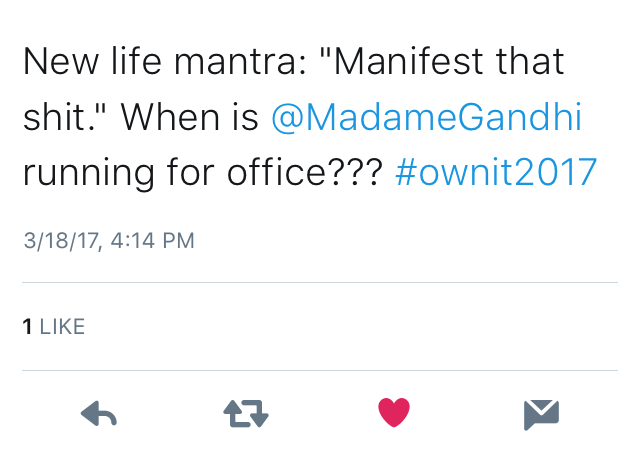The image size is (640, 450).
Task: Click the word "LIKE" beside the count
Action: pyautogui.click(x=62, y=326)
